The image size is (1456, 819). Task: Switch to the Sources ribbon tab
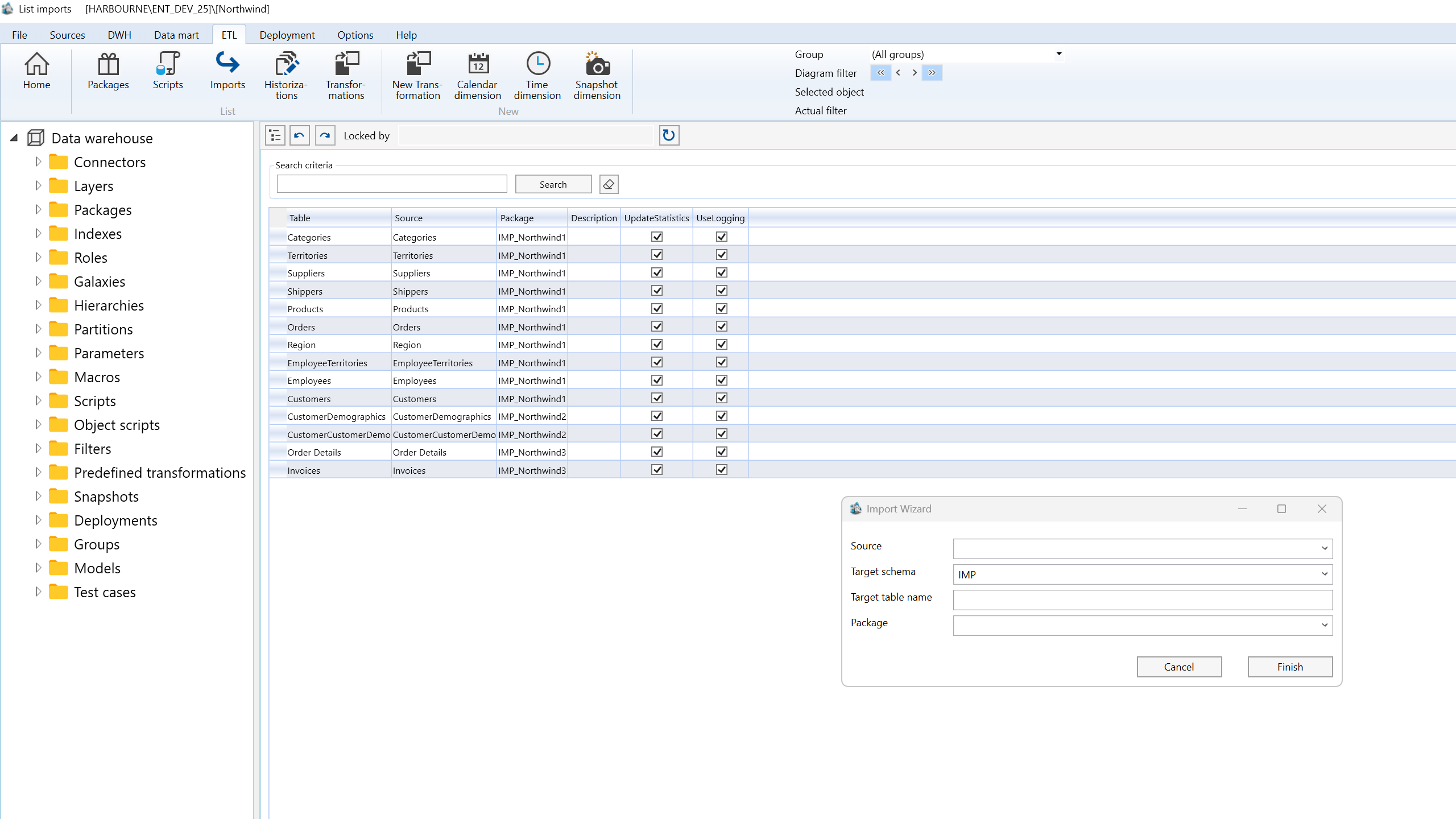click(x=67, y=35)
